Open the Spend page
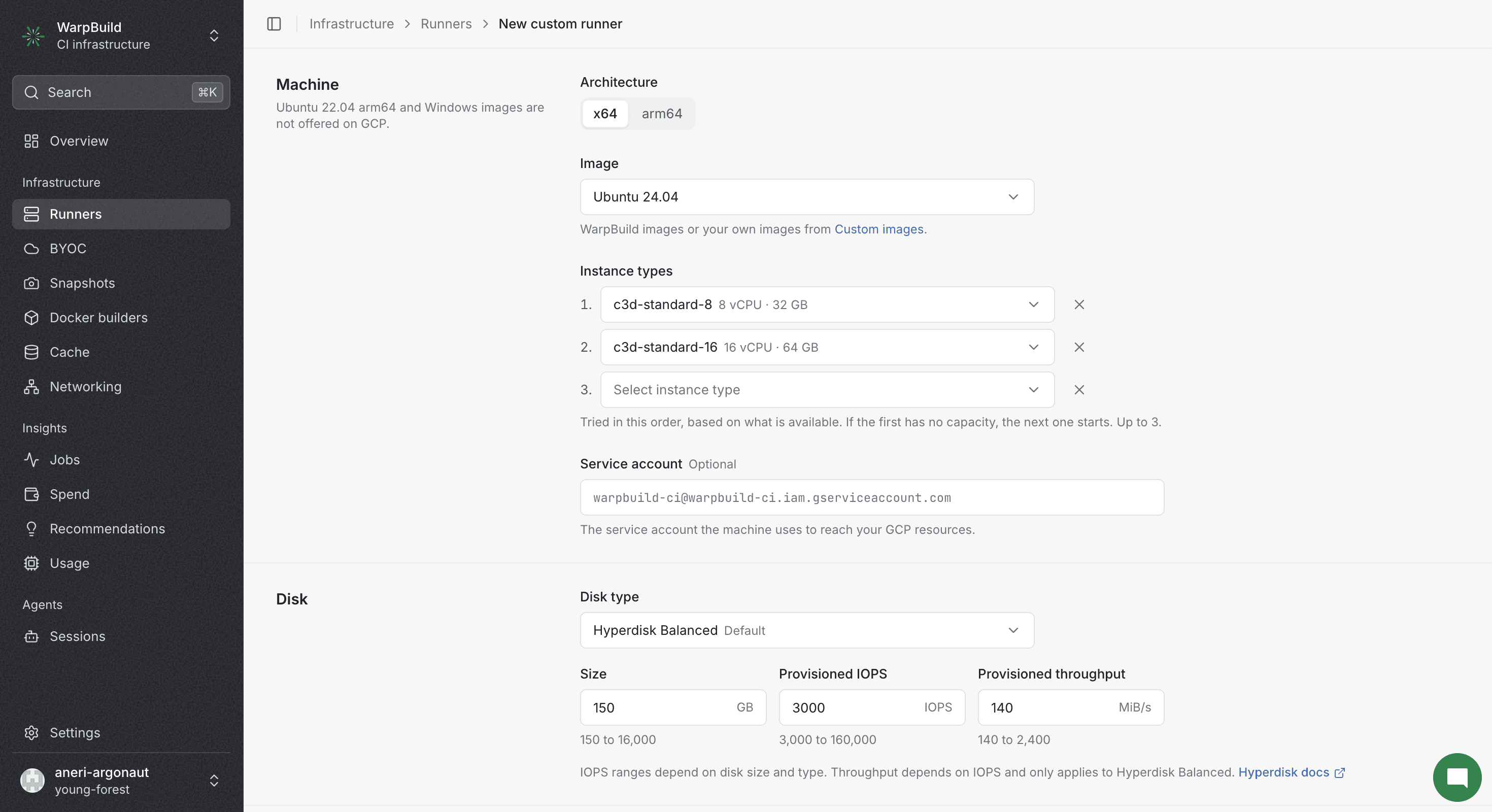Viewport: 1492px width, 812px height. tap(121, 494)
